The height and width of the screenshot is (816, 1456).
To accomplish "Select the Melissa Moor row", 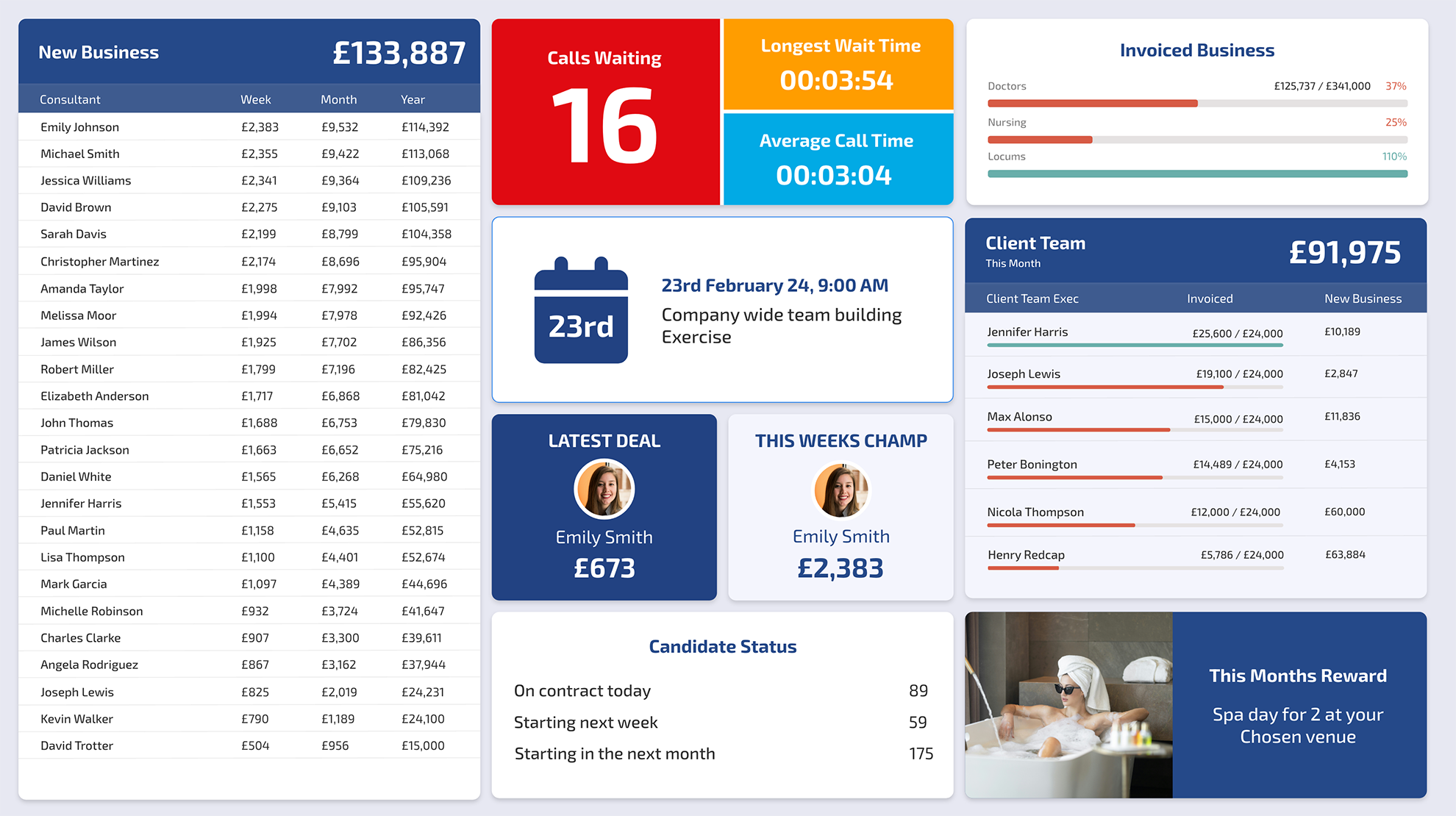I will (249, 315).
